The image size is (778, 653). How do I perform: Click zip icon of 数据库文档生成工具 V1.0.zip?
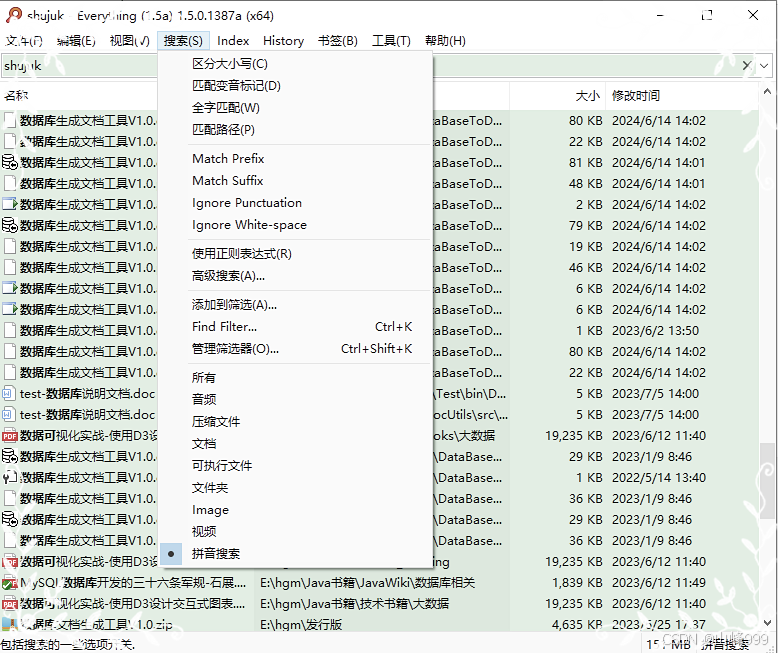tap(10, 624)
